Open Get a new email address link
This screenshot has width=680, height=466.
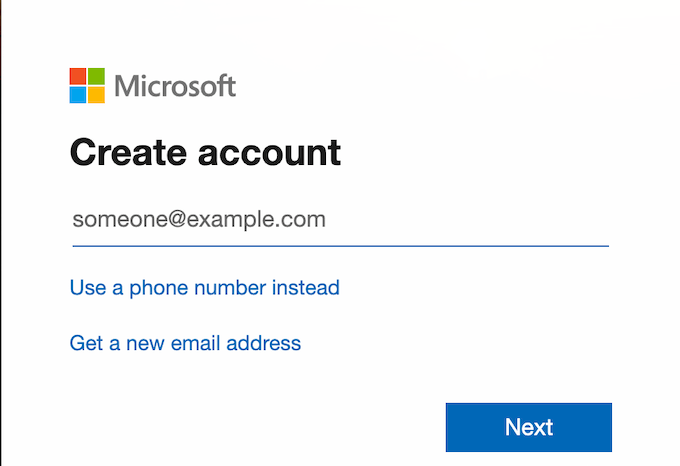(185, 343)
